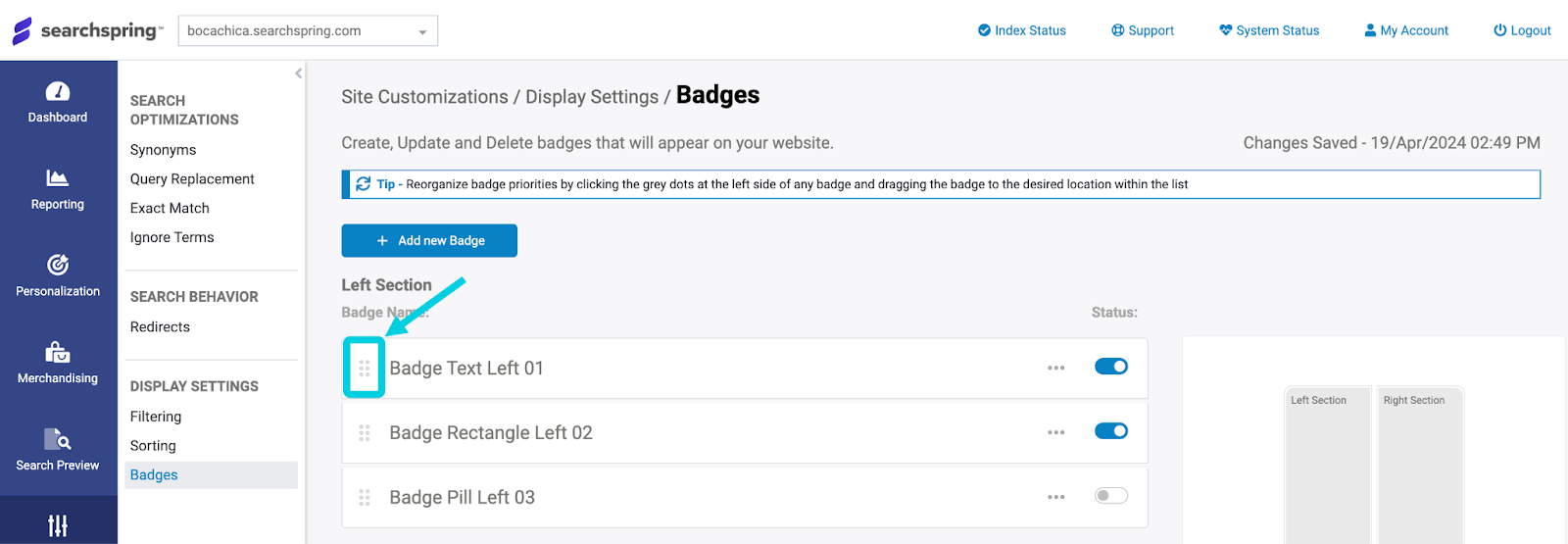
Task: Open the bocachica.searchspring.com site dropdown
Action: [308, 31]
